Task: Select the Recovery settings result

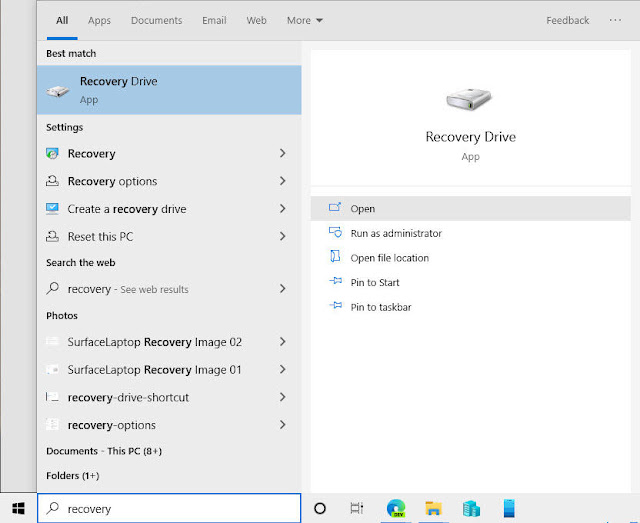Action: pyautogui.click(x=169, y=154)
